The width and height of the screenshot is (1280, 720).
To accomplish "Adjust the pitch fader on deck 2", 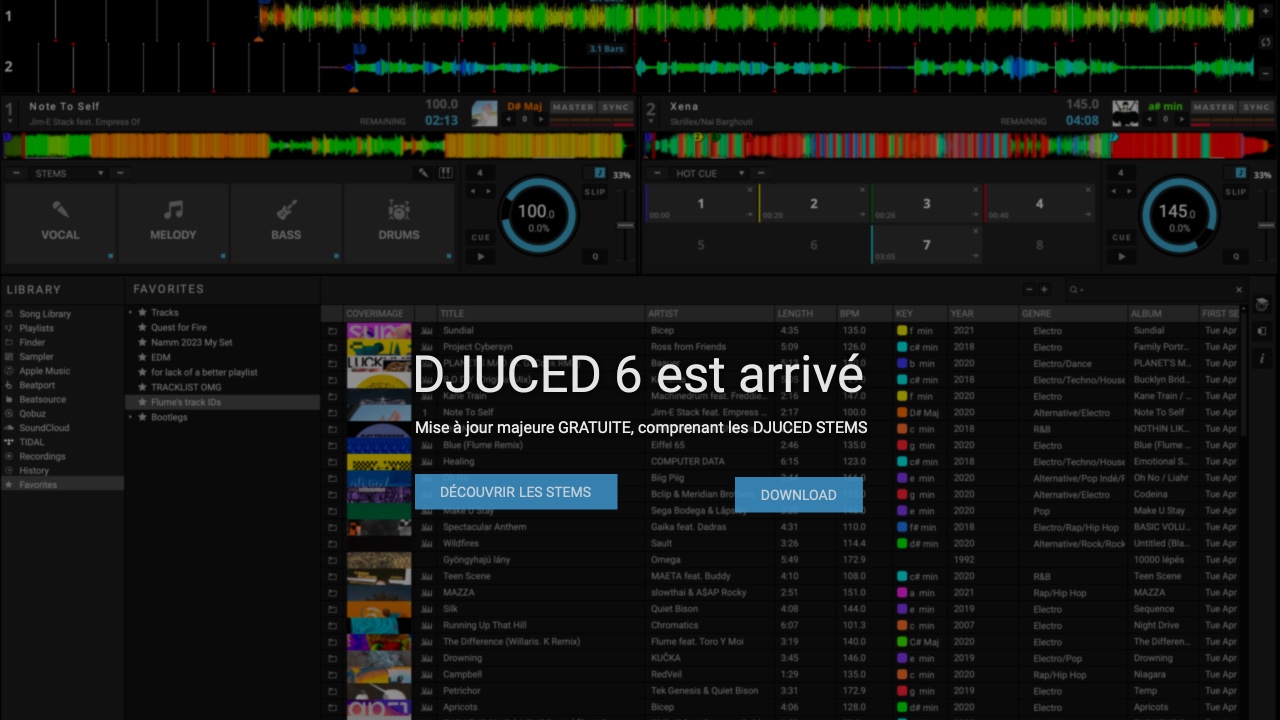I will coord(1266,226).
